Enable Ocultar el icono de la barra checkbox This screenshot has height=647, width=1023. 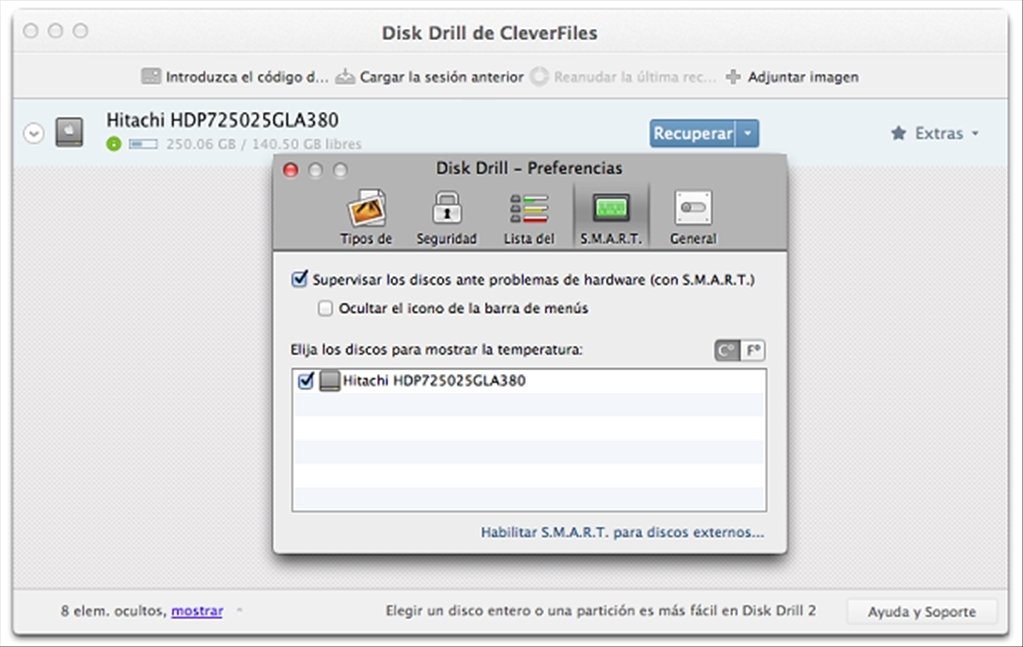(325, 308)
